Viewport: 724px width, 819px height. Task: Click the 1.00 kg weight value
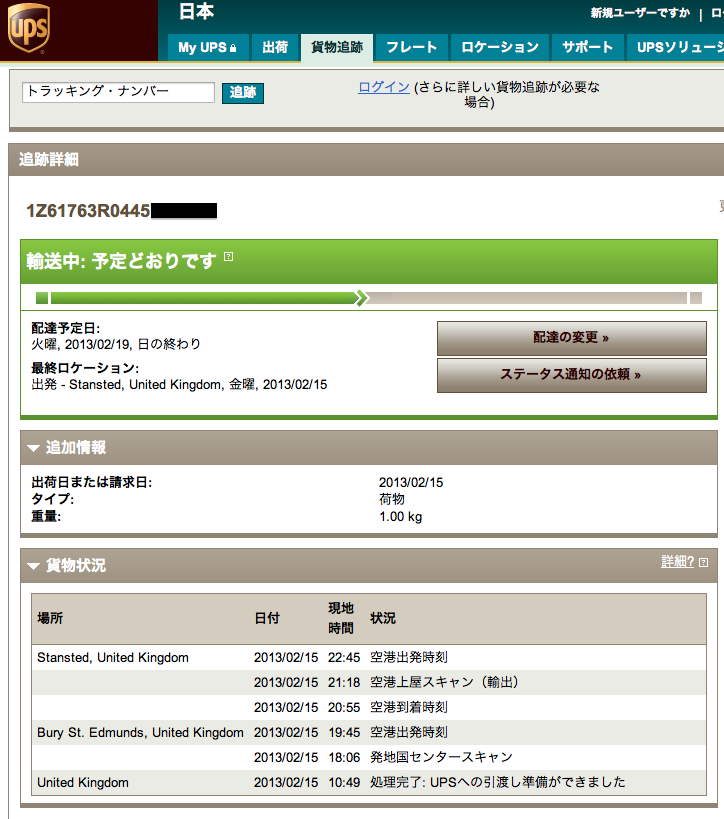click(400, 517)
